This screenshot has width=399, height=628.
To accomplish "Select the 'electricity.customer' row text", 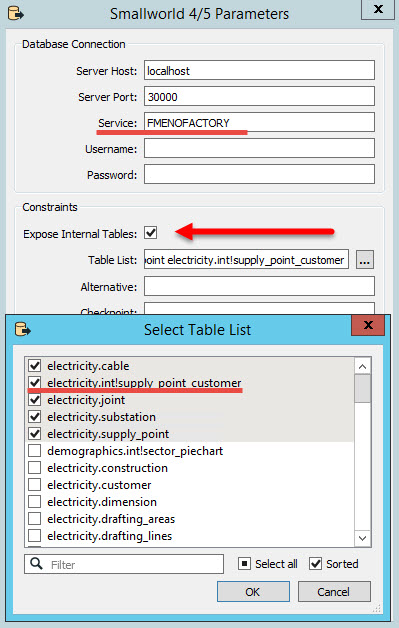I will (99, 485).
